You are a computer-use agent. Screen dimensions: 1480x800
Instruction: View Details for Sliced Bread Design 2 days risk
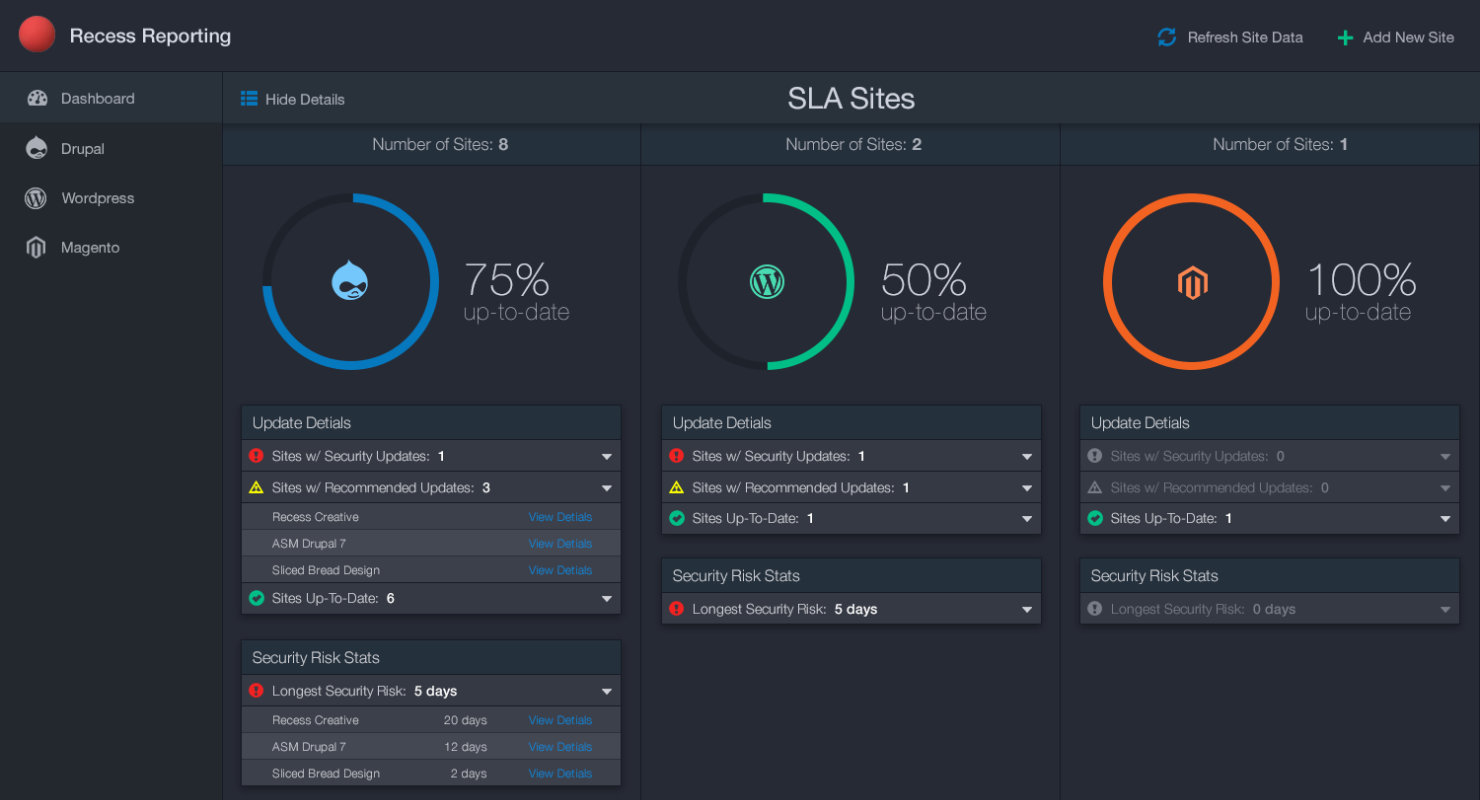pos(560,773)
